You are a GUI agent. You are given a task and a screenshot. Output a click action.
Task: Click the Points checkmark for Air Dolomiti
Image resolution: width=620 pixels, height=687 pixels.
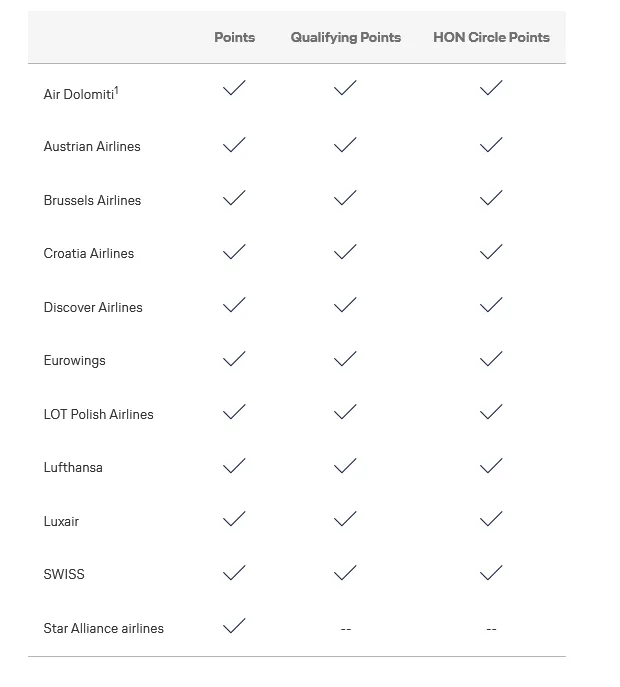tap(234, 89)
